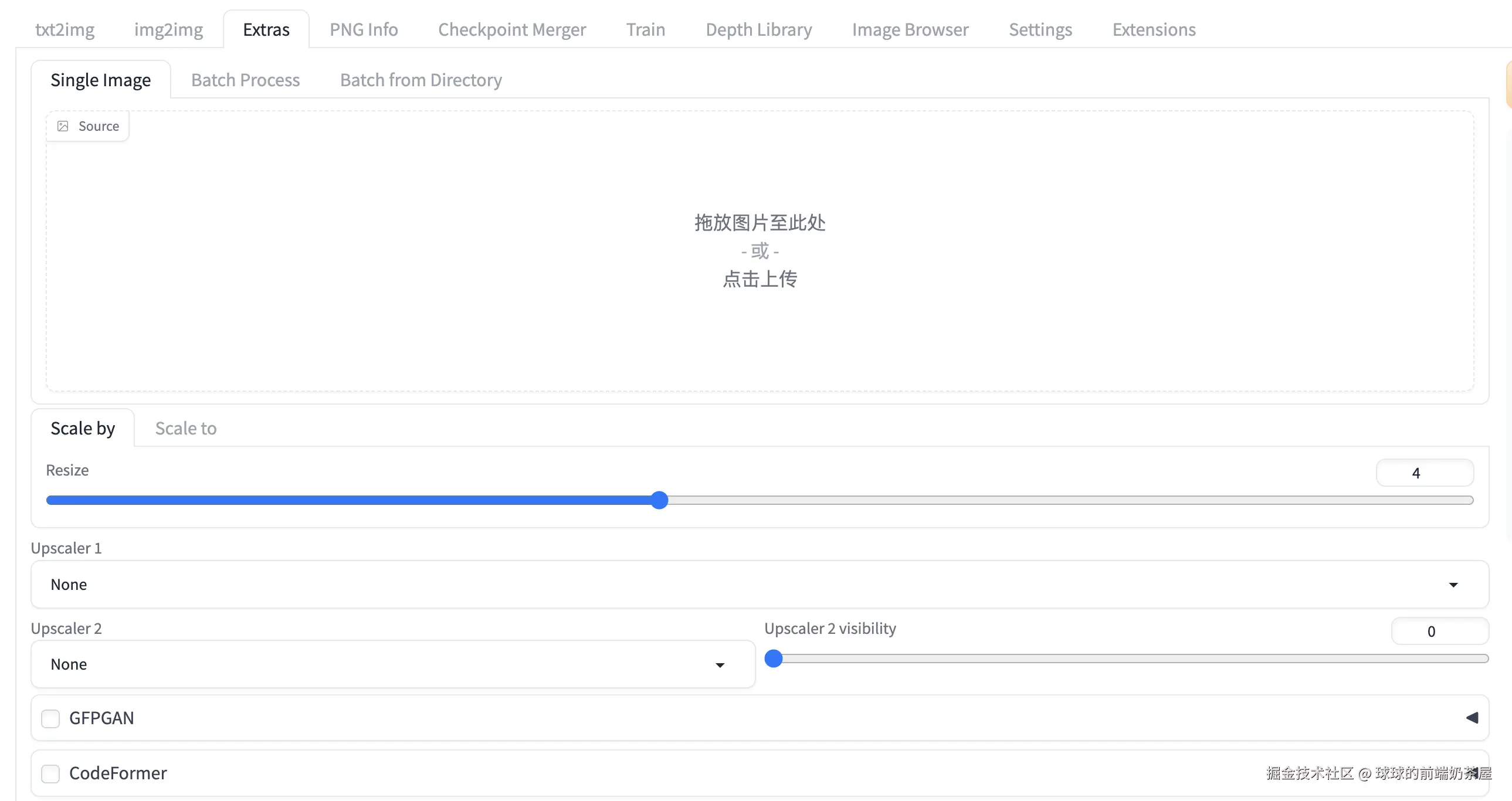Click the Resize value input field
The image size is (1512, 801).
[x=1424, y=473]
